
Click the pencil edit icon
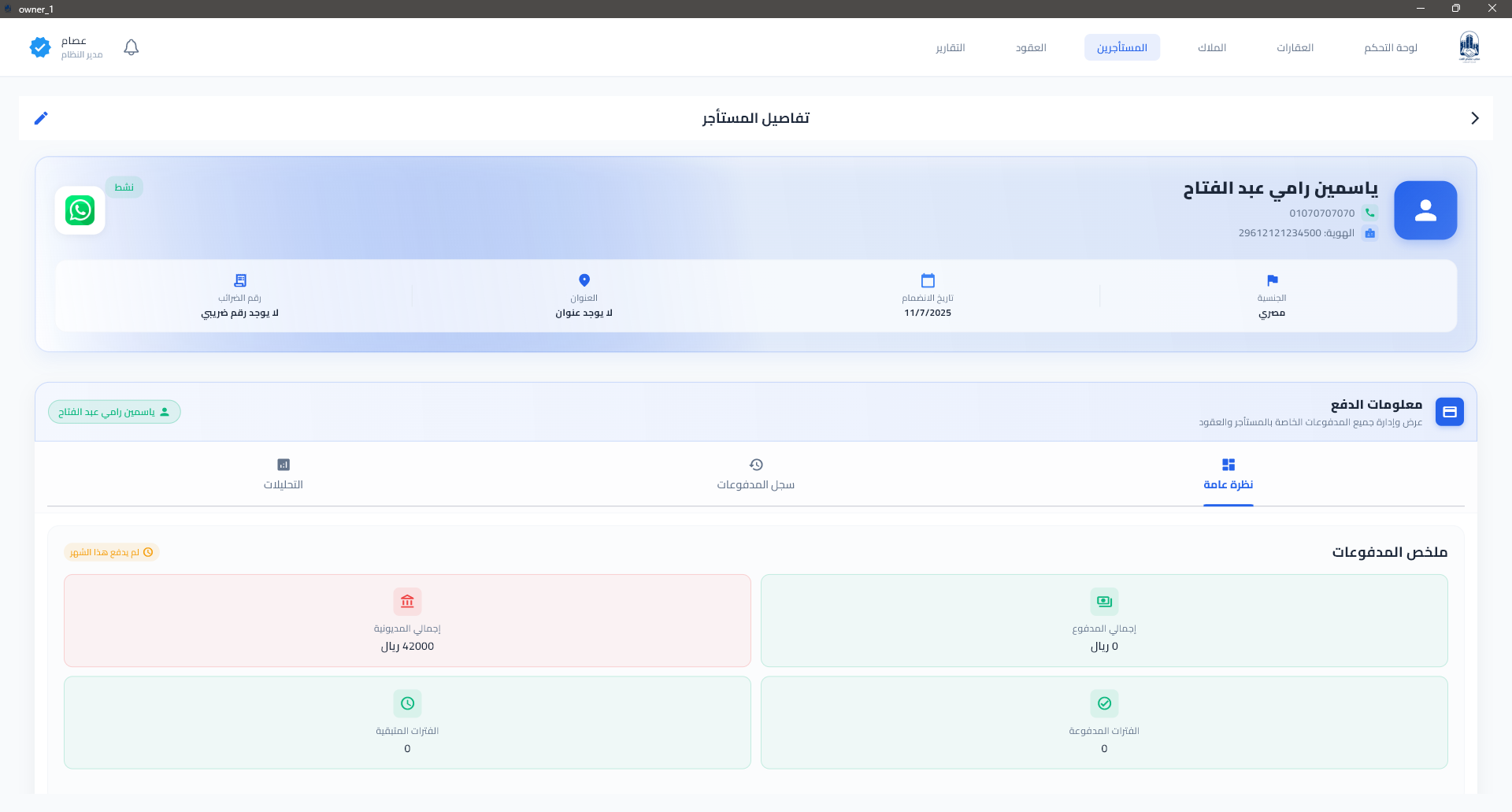coord(41,118)
